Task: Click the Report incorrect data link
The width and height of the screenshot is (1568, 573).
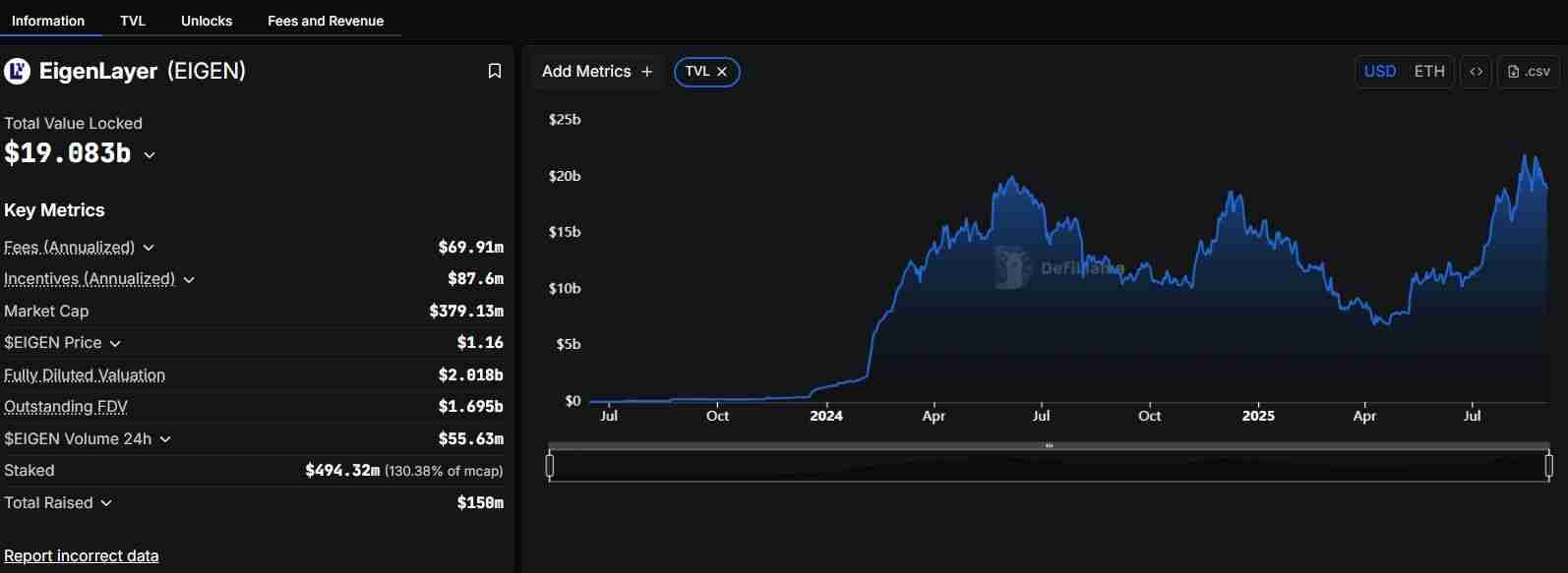Action: [x=82, y=556]
